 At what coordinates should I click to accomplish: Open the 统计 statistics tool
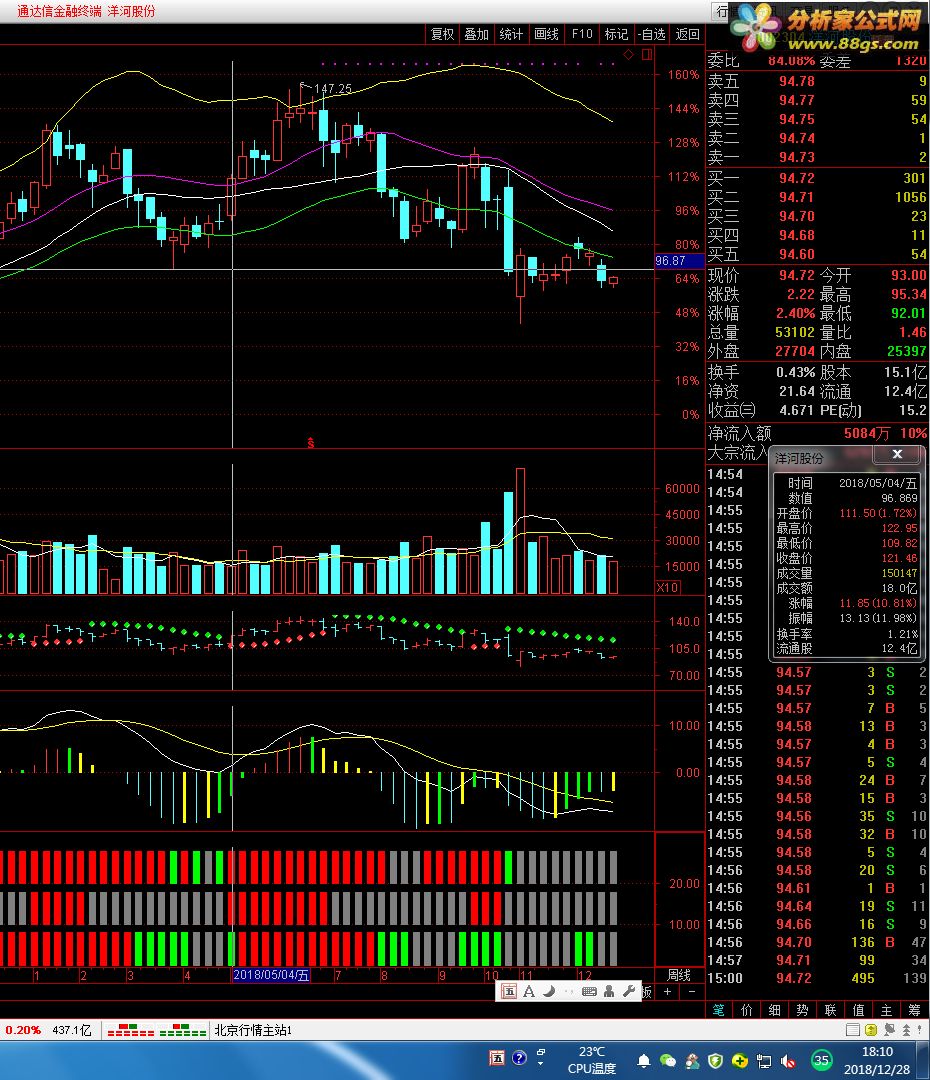point(511,34)
